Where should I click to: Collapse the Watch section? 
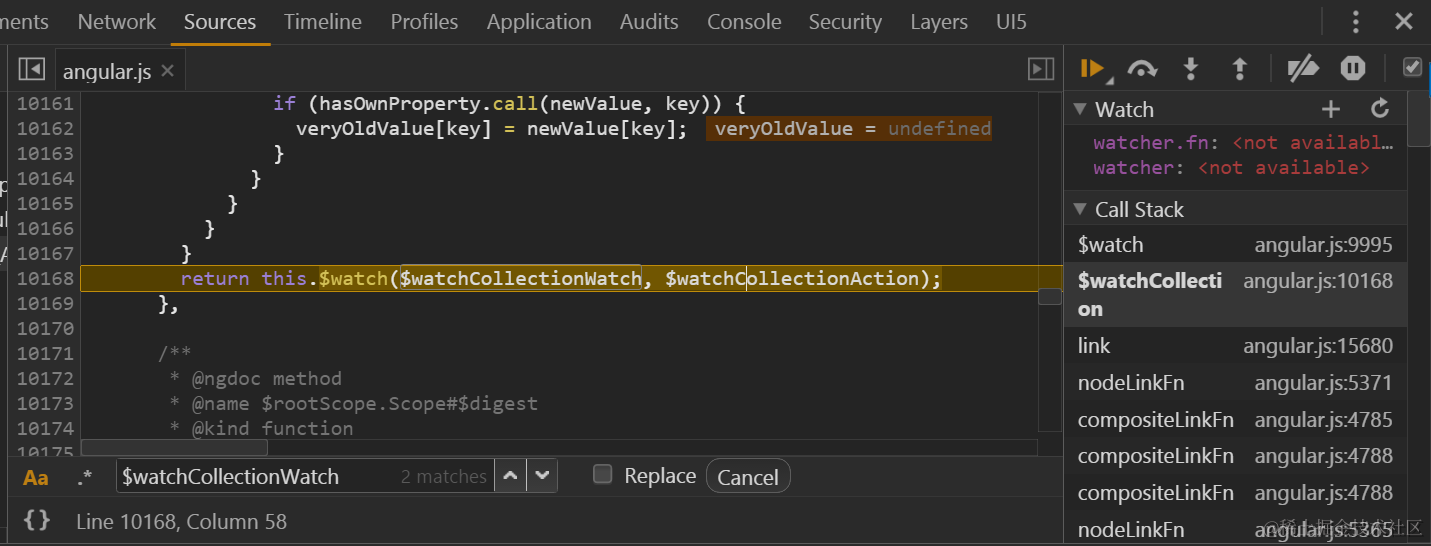pyautogui.click(x=1080, y=109)
